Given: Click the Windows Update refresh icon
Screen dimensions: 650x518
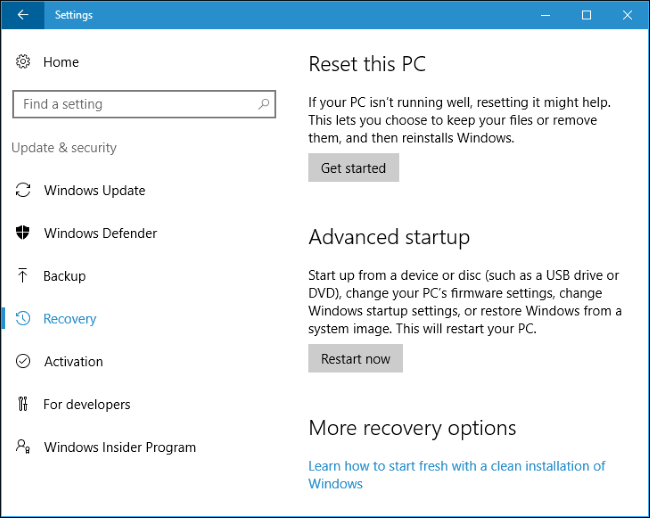Looking at the screenshot, I should [x=23, y=190].
